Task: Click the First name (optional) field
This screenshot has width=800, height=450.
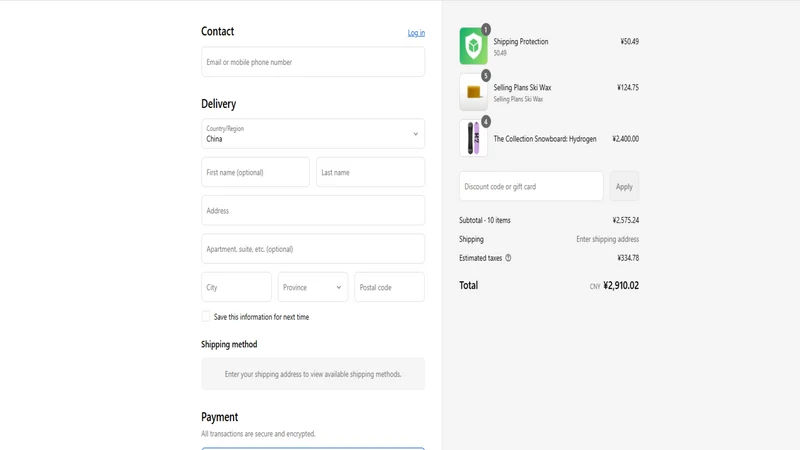Action: click(x=255, y=172)
